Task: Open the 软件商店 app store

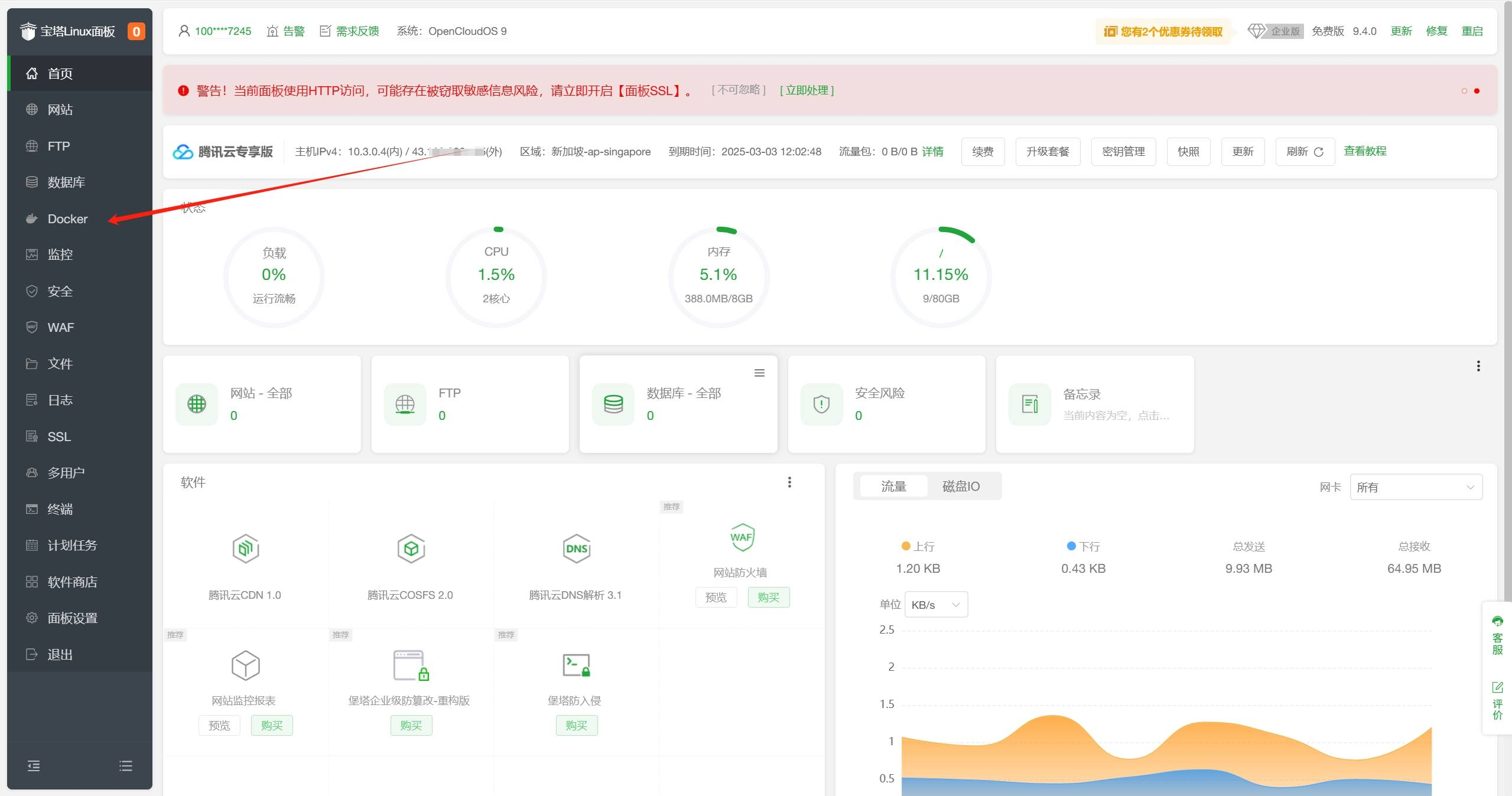Action: click(73, 582)
